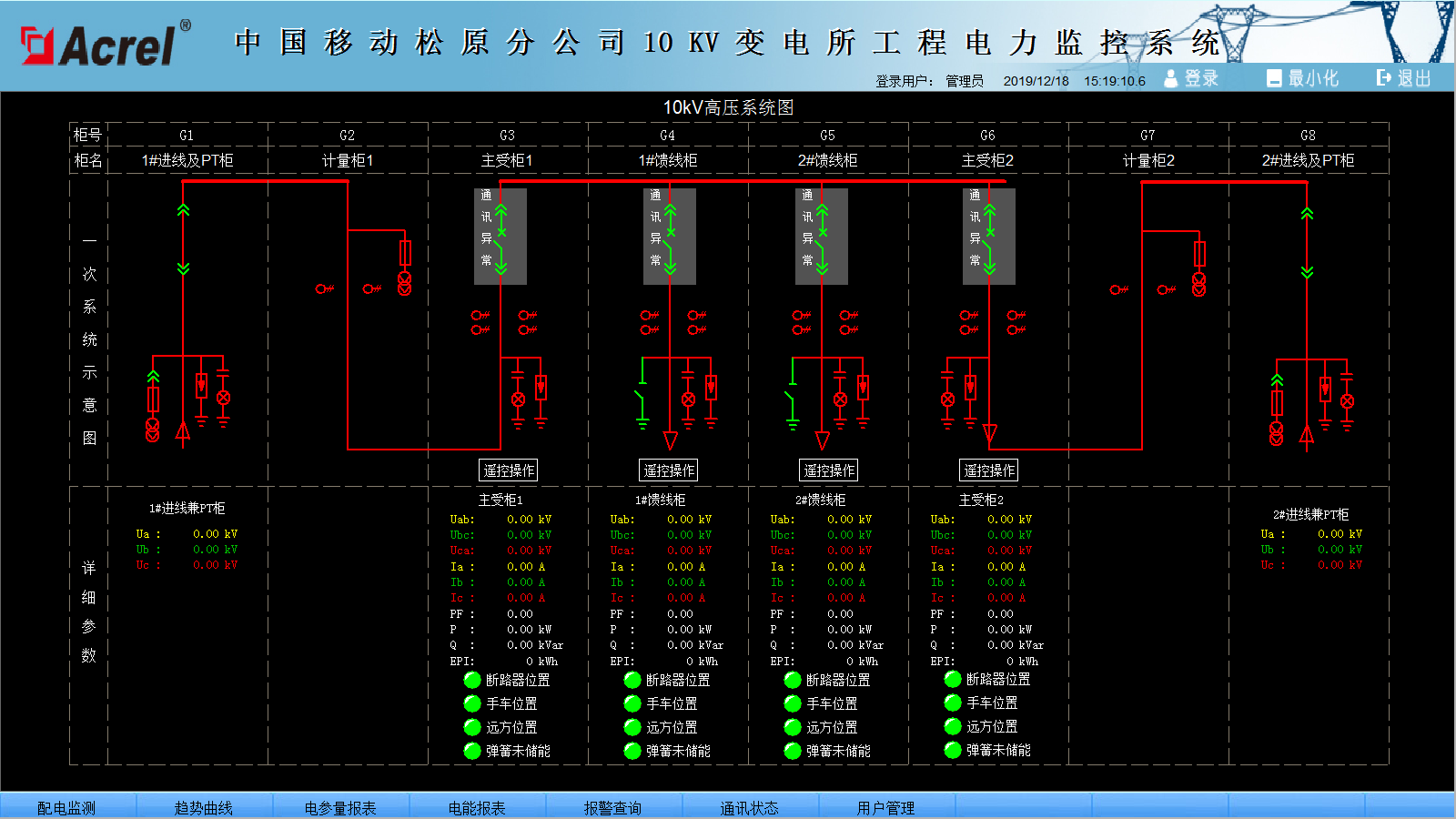
Task: Click the circuit breaker symbol in 主受柜2
Action: (x=989, y=238)
